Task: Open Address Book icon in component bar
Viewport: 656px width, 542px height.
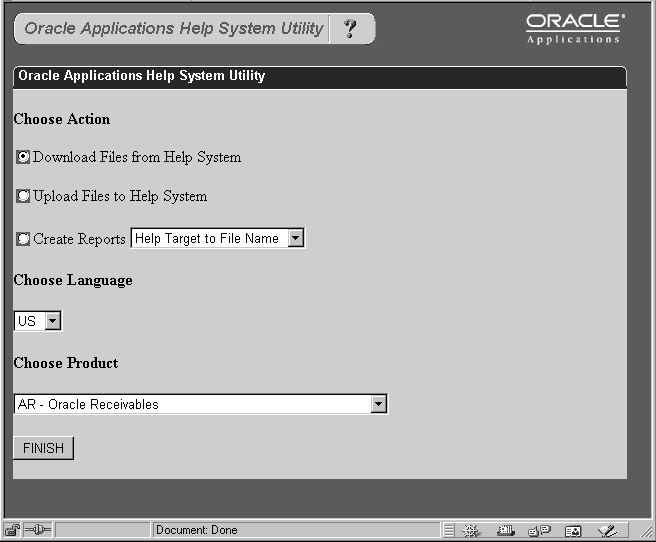Action: click(573, 531)
